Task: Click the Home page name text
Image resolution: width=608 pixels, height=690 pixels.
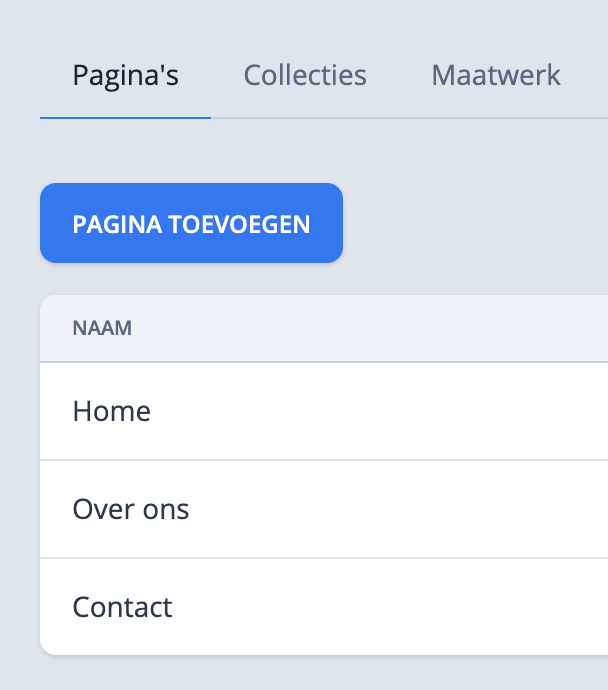Action: pos(112,411)
